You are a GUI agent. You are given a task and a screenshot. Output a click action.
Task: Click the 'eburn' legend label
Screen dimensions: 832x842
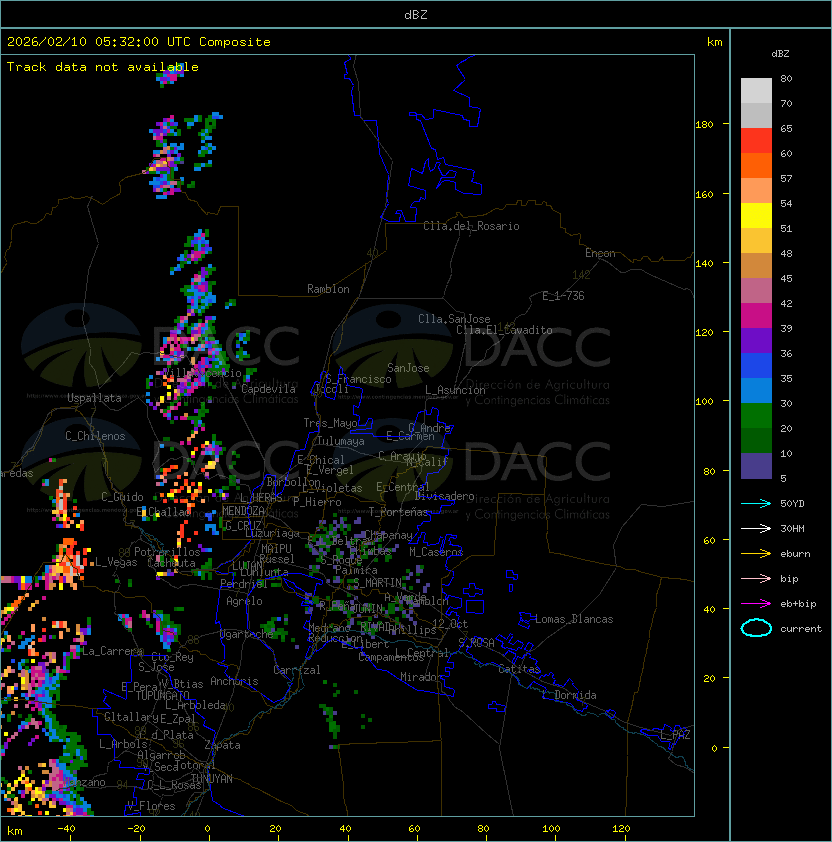tap(795, 554)
